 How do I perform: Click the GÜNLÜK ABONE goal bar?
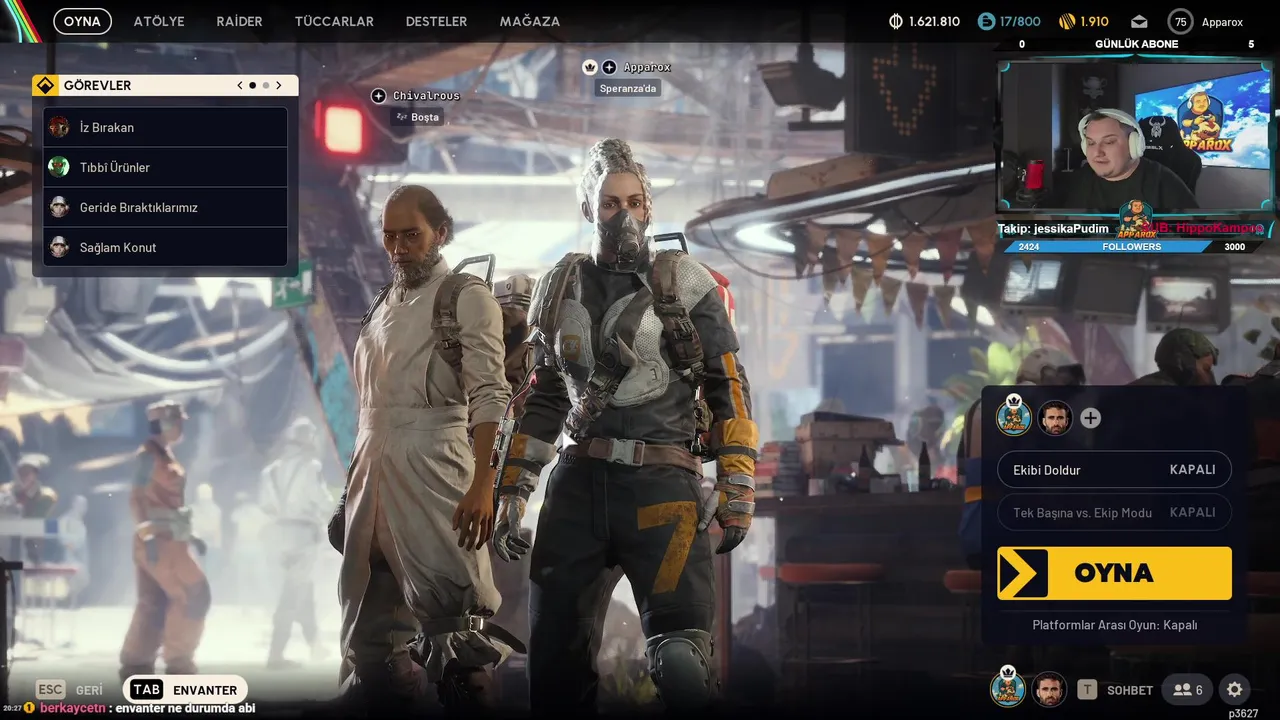1135,44
